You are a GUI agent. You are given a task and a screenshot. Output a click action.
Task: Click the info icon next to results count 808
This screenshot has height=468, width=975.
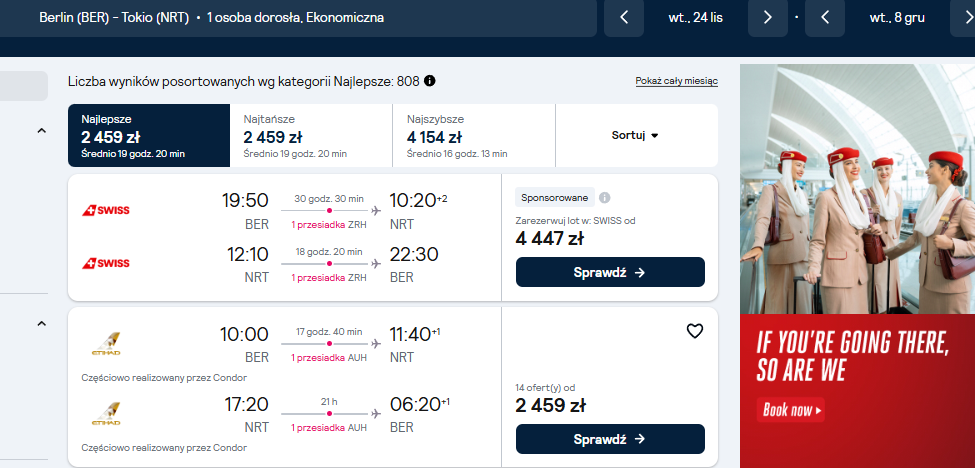click(430, 81)
